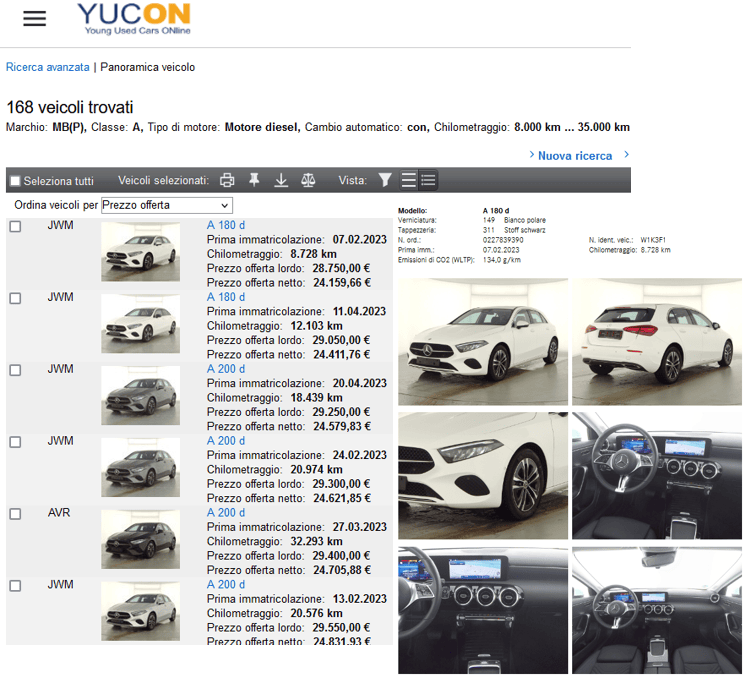Image resolution: width=749 pixels, height=685 pixels.
Task: Click the 168 veicoli trovati heading
Action: coord(70,107)
